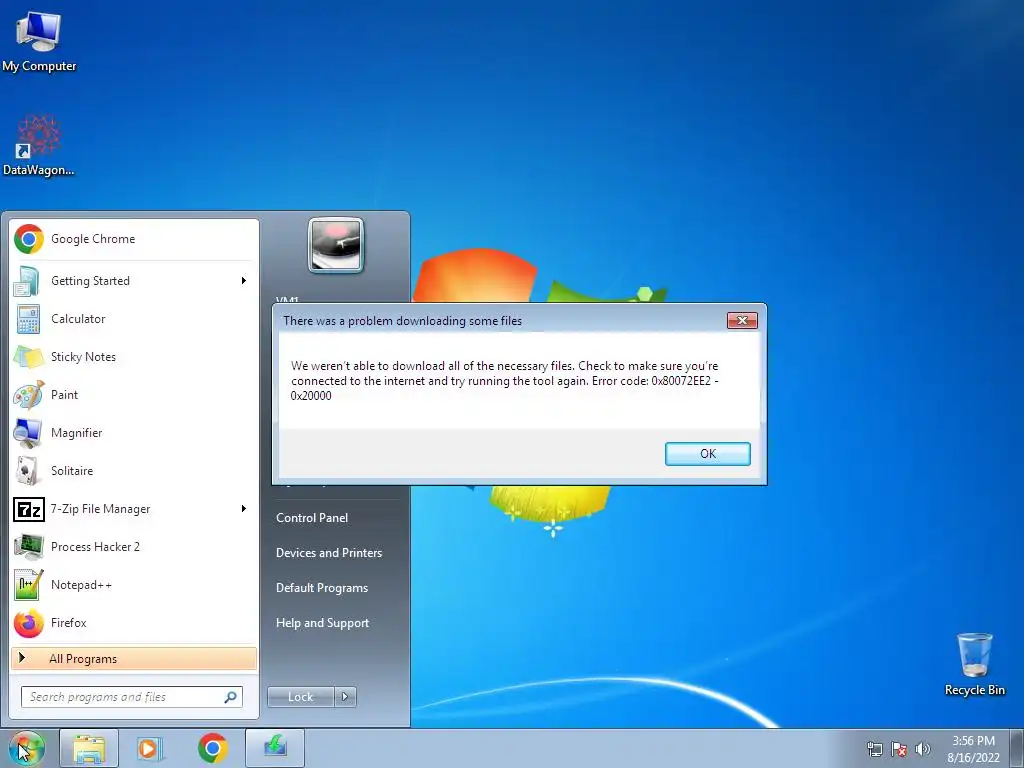This screenshot has width=1024, height=768.
Task: Launch Firefox from Start menu
Action: pos(134,622)
